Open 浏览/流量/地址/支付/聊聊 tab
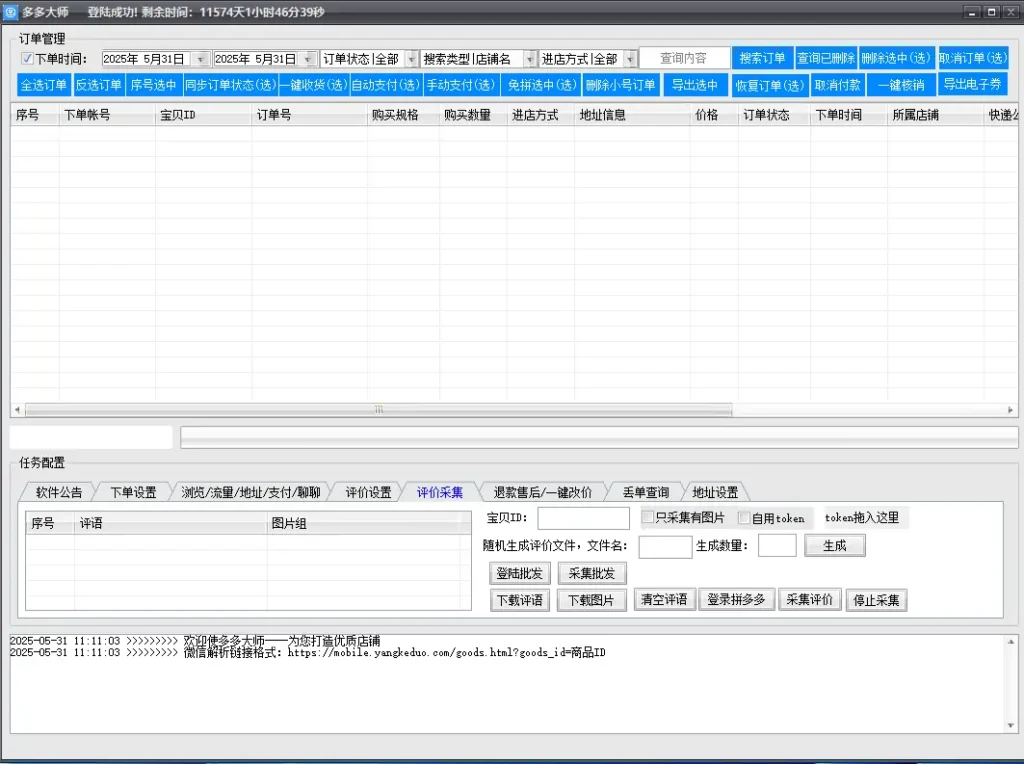The height and width of the screenshot is (764, 1024). pyautogui.click(x=251, y=492)
